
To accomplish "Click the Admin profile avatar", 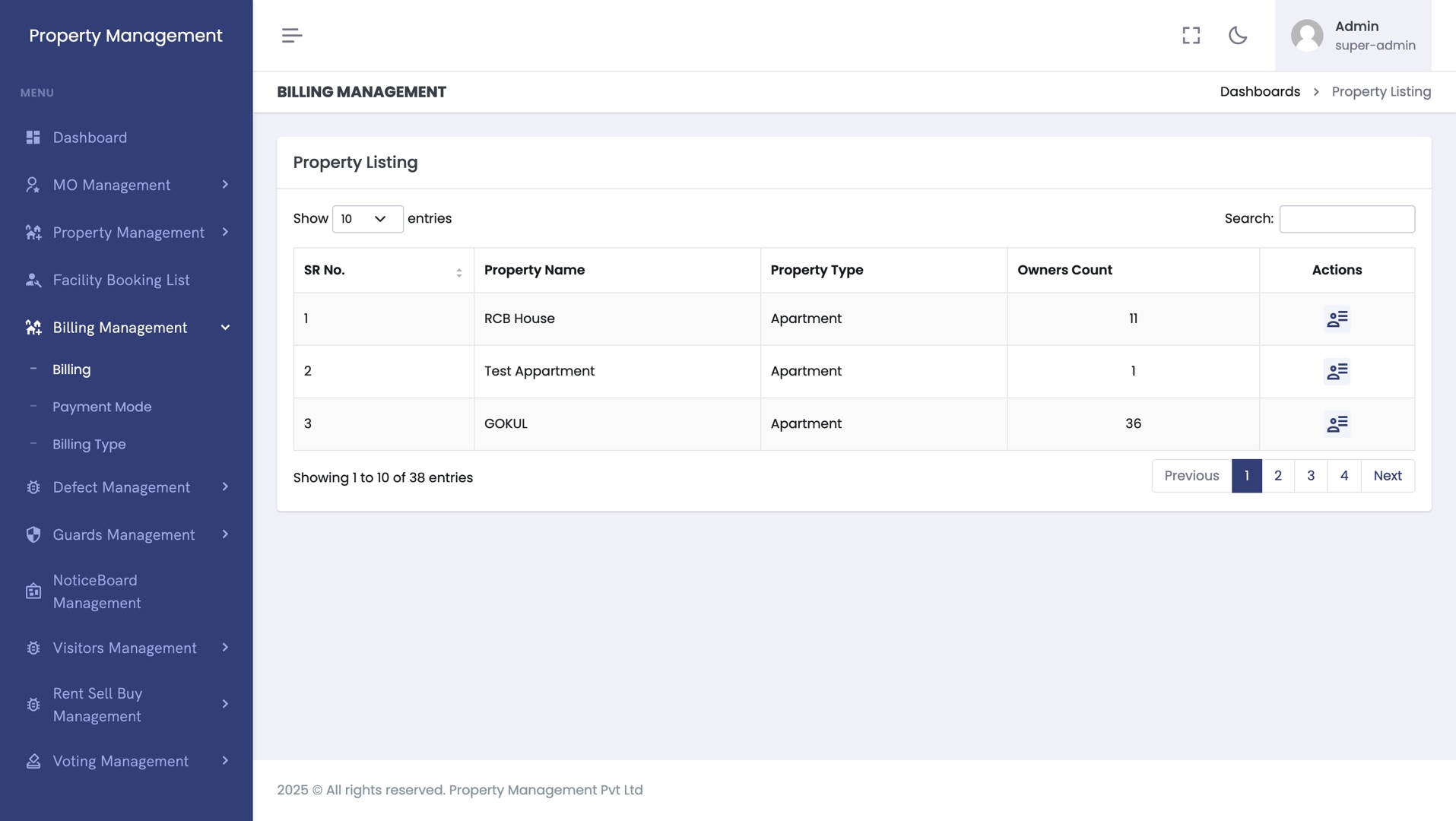I will point(1307,36).
